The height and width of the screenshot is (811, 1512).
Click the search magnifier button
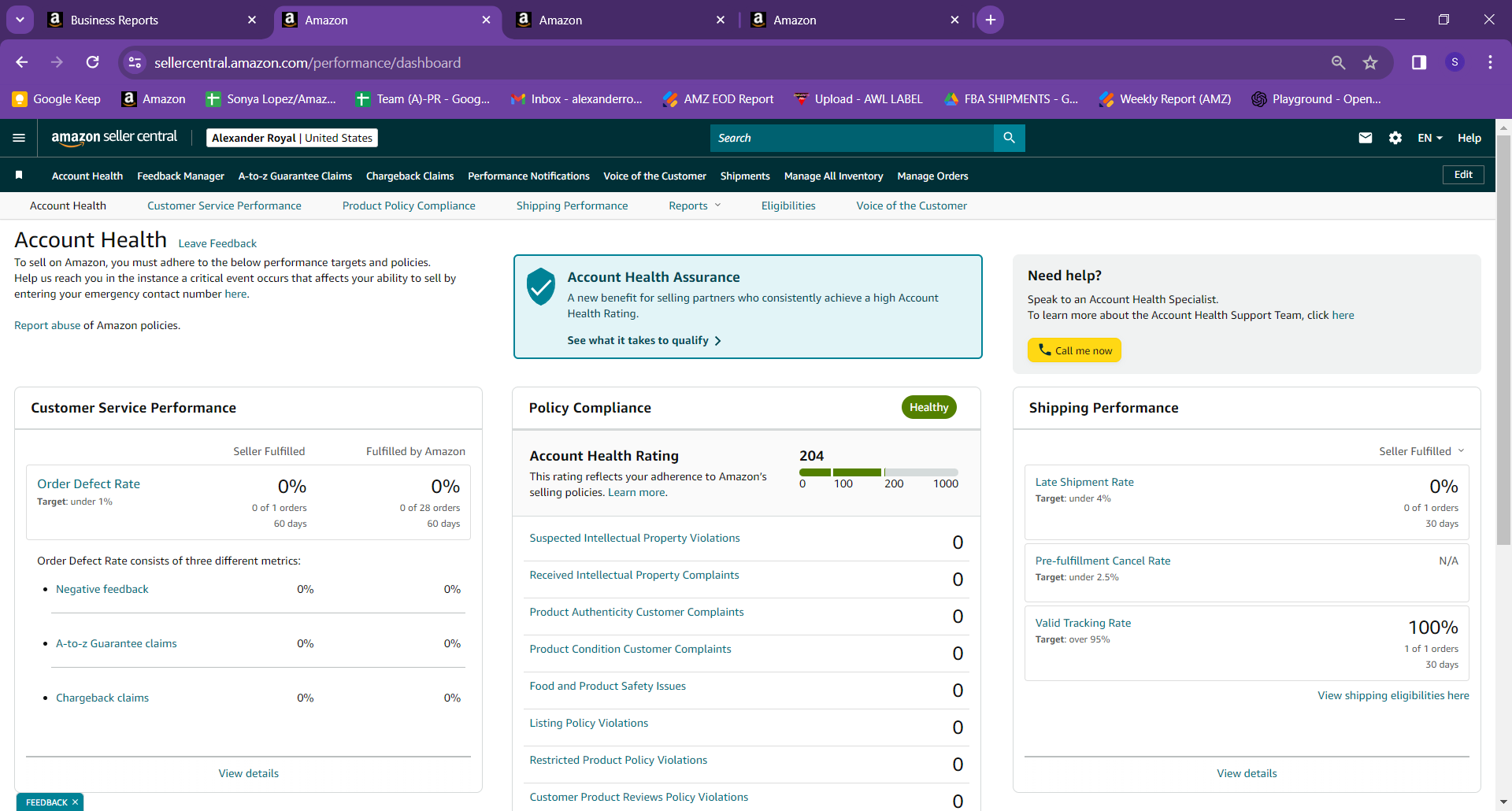click(x=1009, y=138)
